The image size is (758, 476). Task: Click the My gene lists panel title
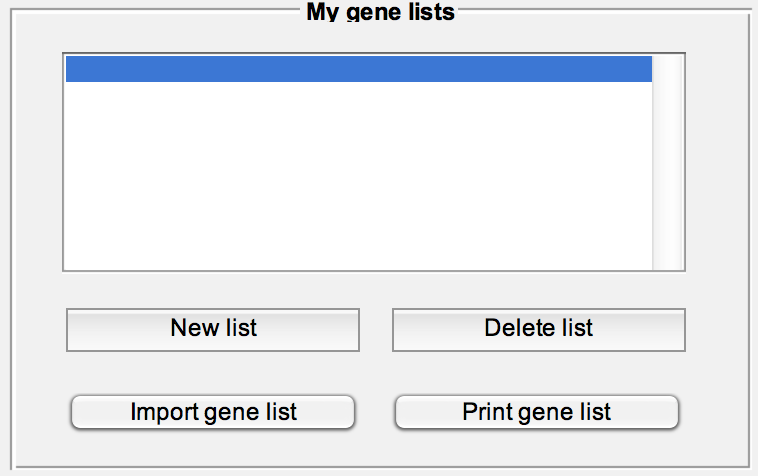point(380,13)
